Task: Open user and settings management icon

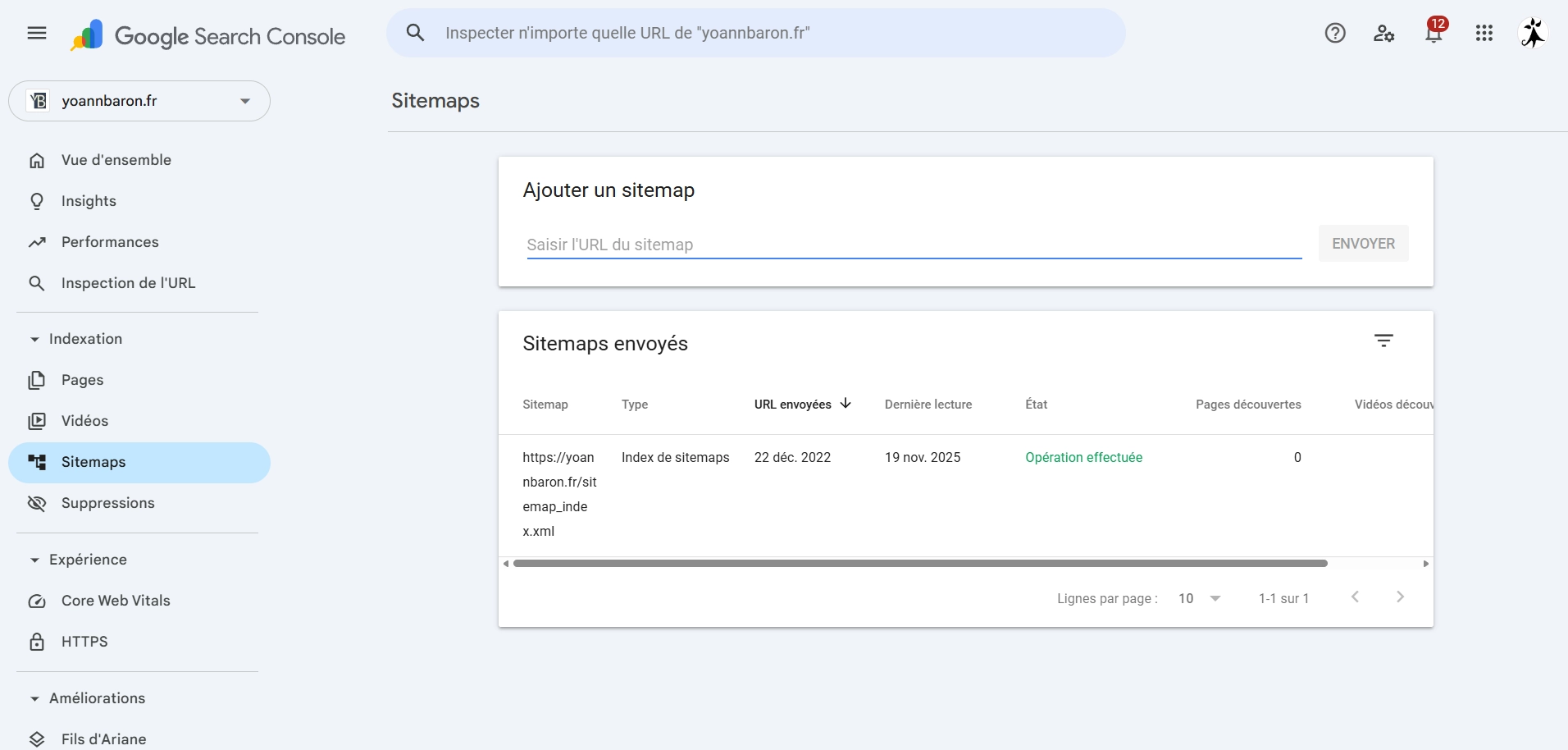Action: coord(1384,33)
